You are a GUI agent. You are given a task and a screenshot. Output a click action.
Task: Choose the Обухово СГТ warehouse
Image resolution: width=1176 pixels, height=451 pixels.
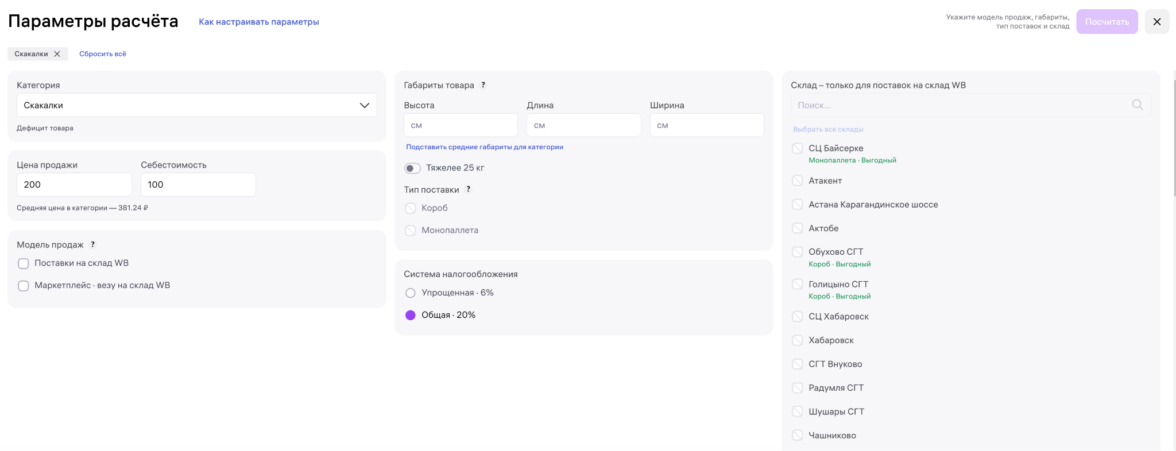pos(798,252)
